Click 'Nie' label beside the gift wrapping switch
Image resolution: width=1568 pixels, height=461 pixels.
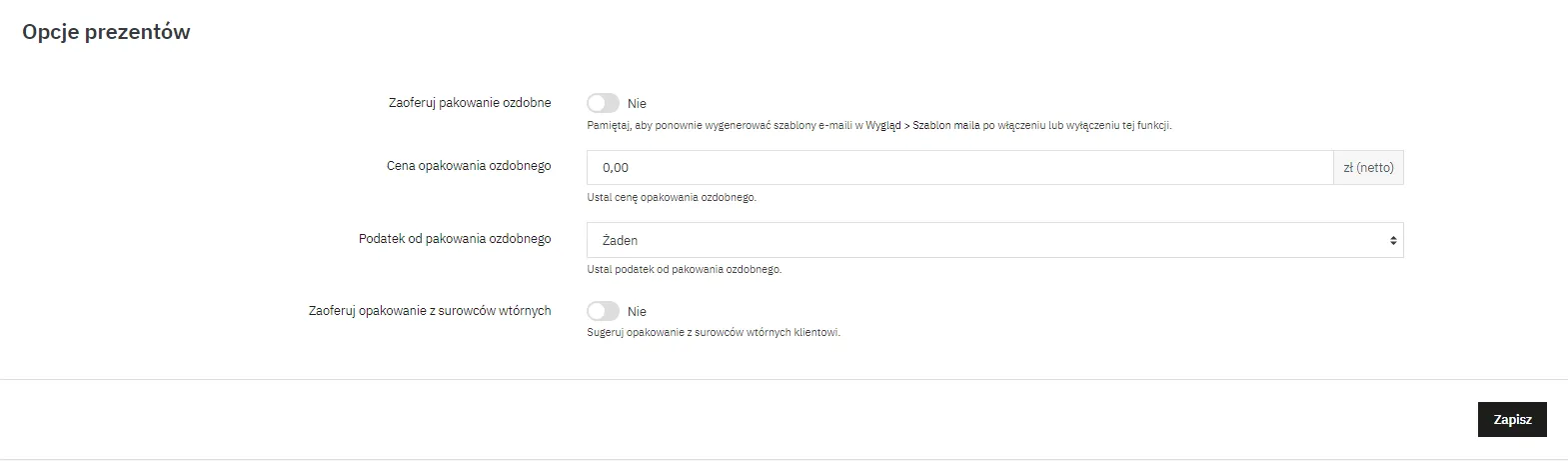click(x=637, y=104)
